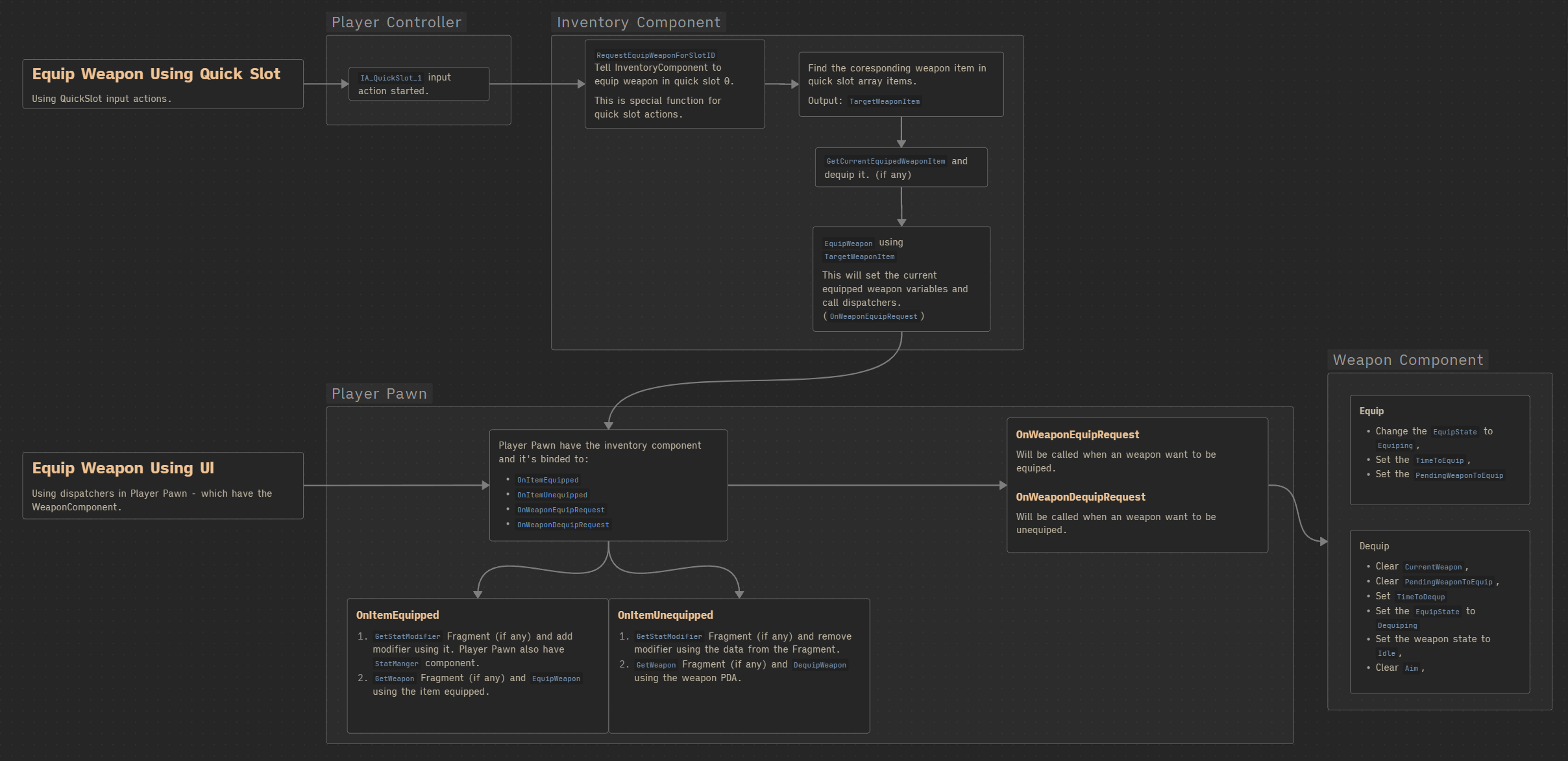Select the Equip card in Weapon Component

tap(1439, 491)
